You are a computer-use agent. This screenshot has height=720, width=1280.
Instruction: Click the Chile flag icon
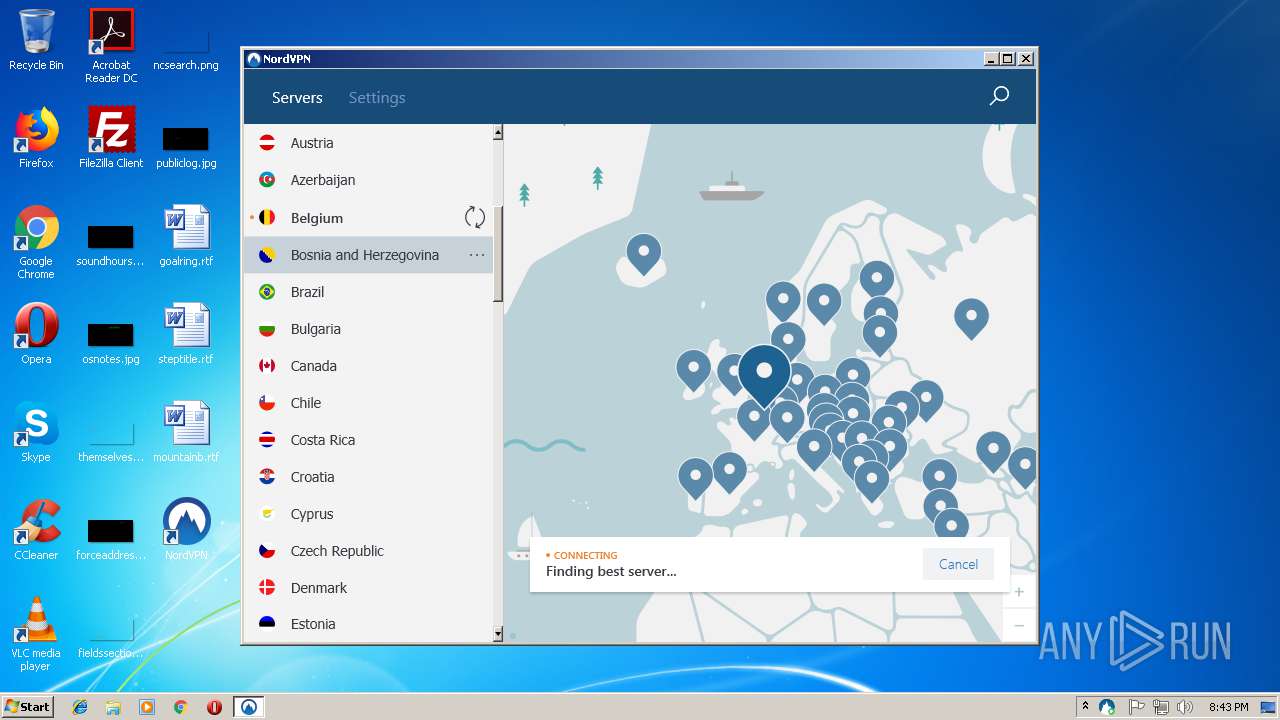[x=267, y=403]
